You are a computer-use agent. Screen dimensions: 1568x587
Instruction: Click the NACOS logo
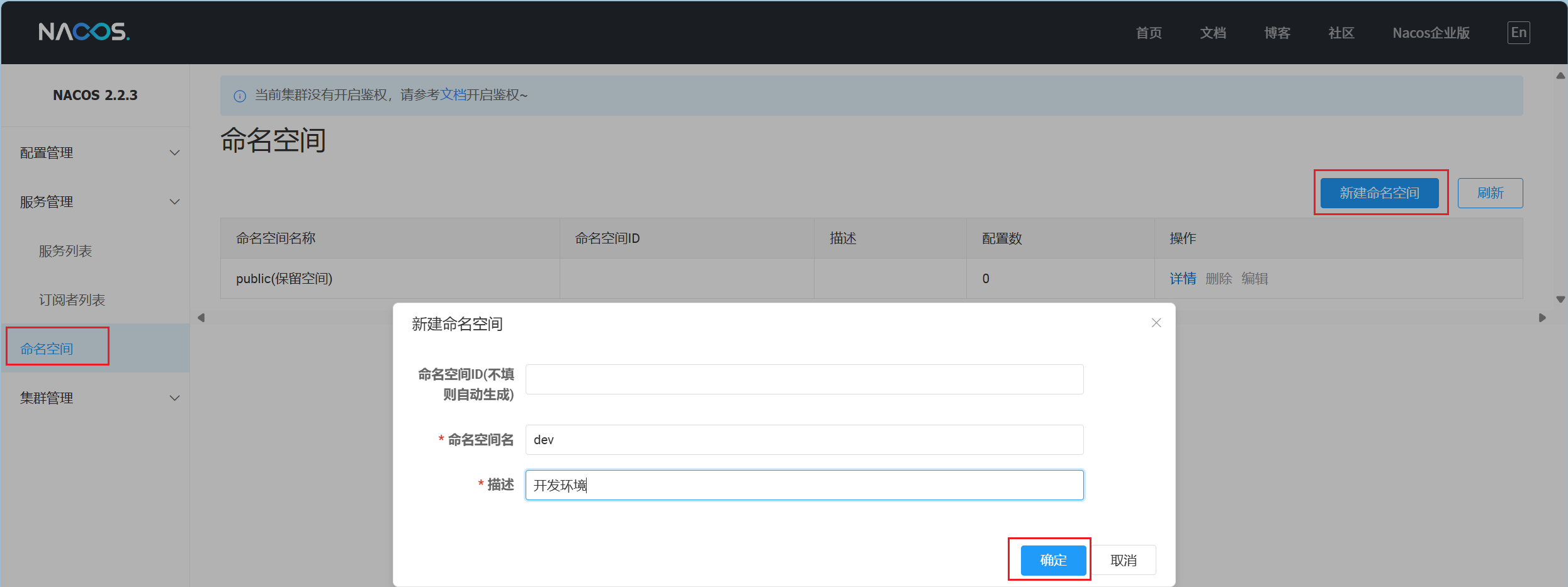click(x=84, y=31)
